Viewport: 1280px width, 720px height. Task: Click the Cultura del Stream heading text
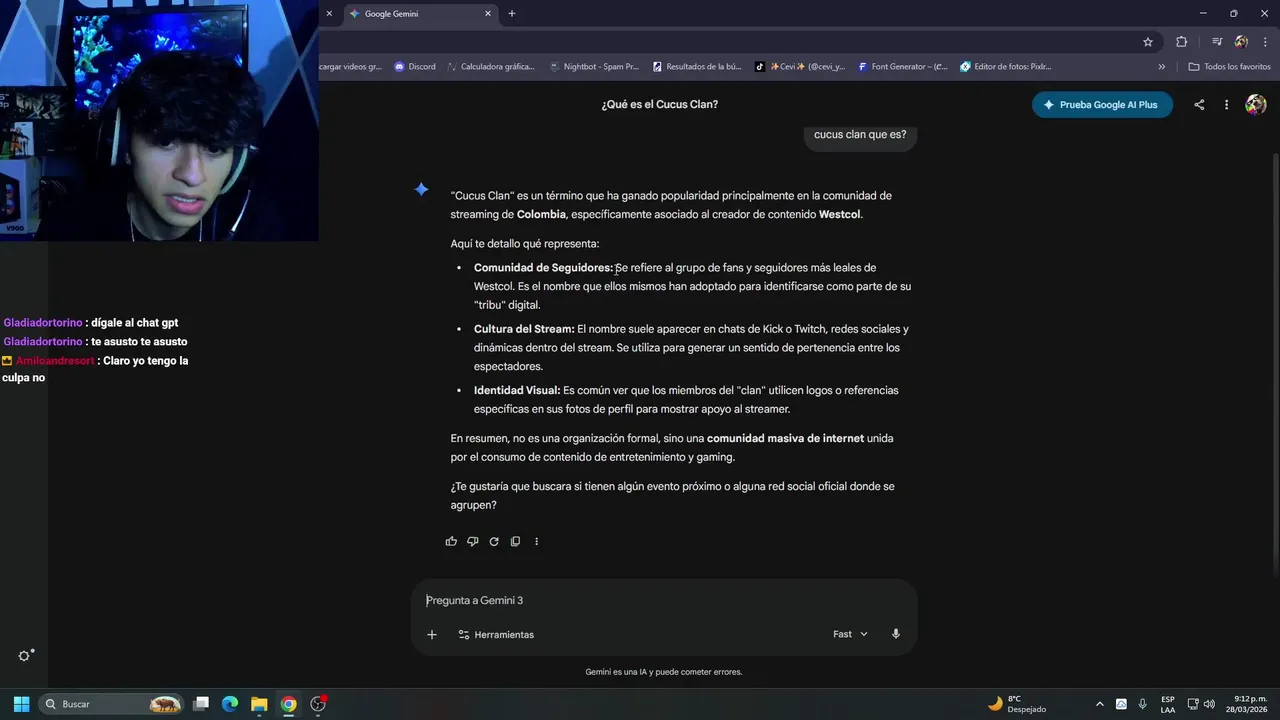pos(524,329)
